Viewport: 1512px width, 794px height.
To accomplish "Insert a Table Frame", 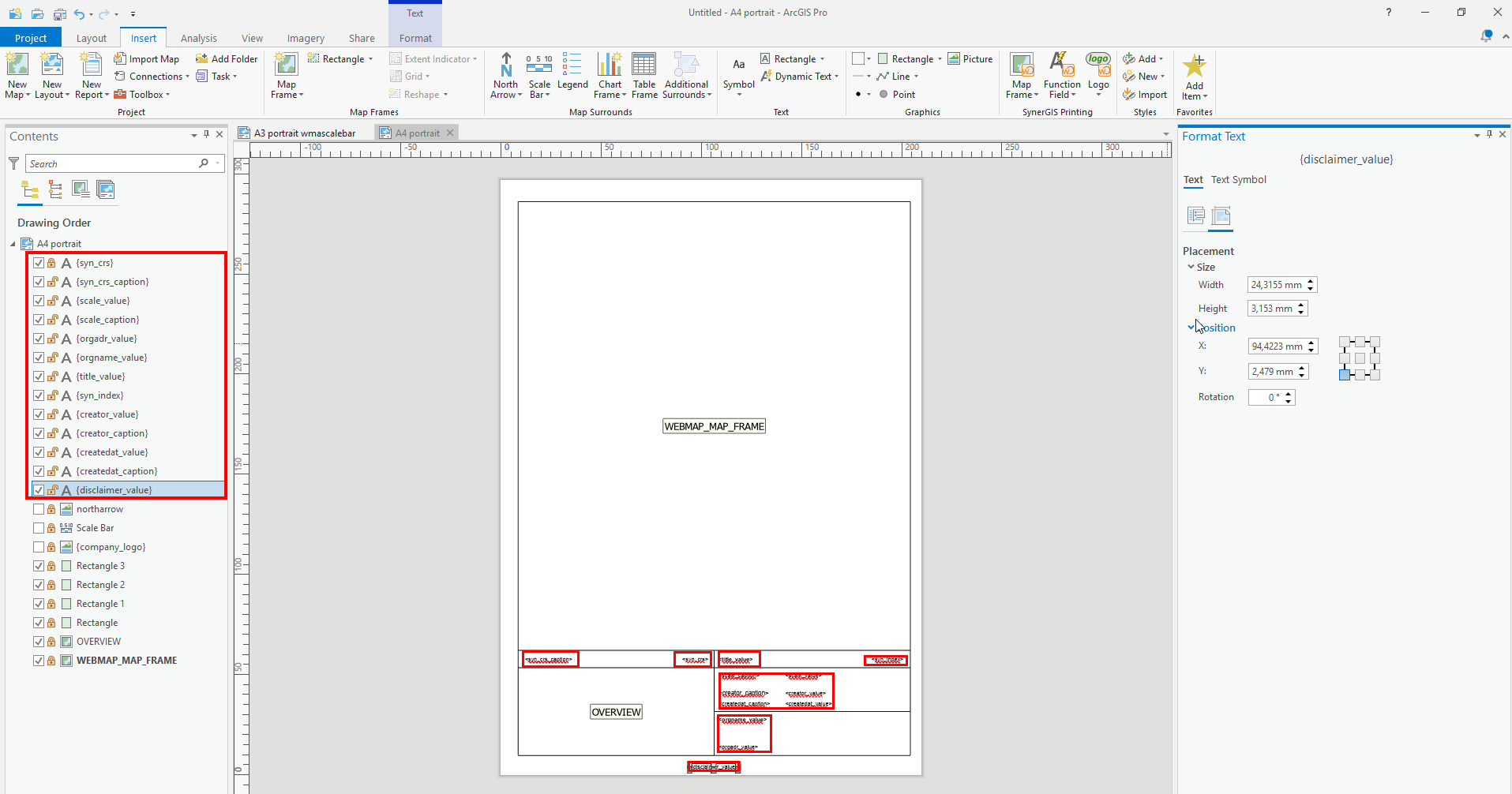I will pyautogui.click(x=644, y=75).
